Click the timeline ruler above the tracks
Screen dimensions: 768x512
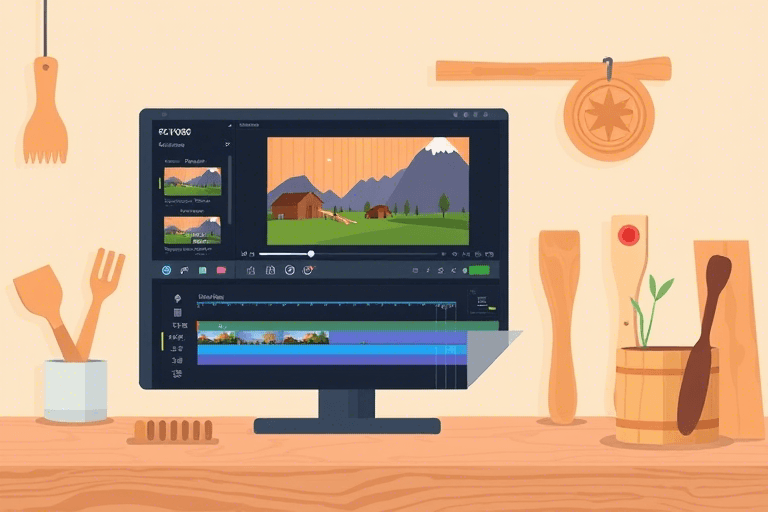coord(330,305)
